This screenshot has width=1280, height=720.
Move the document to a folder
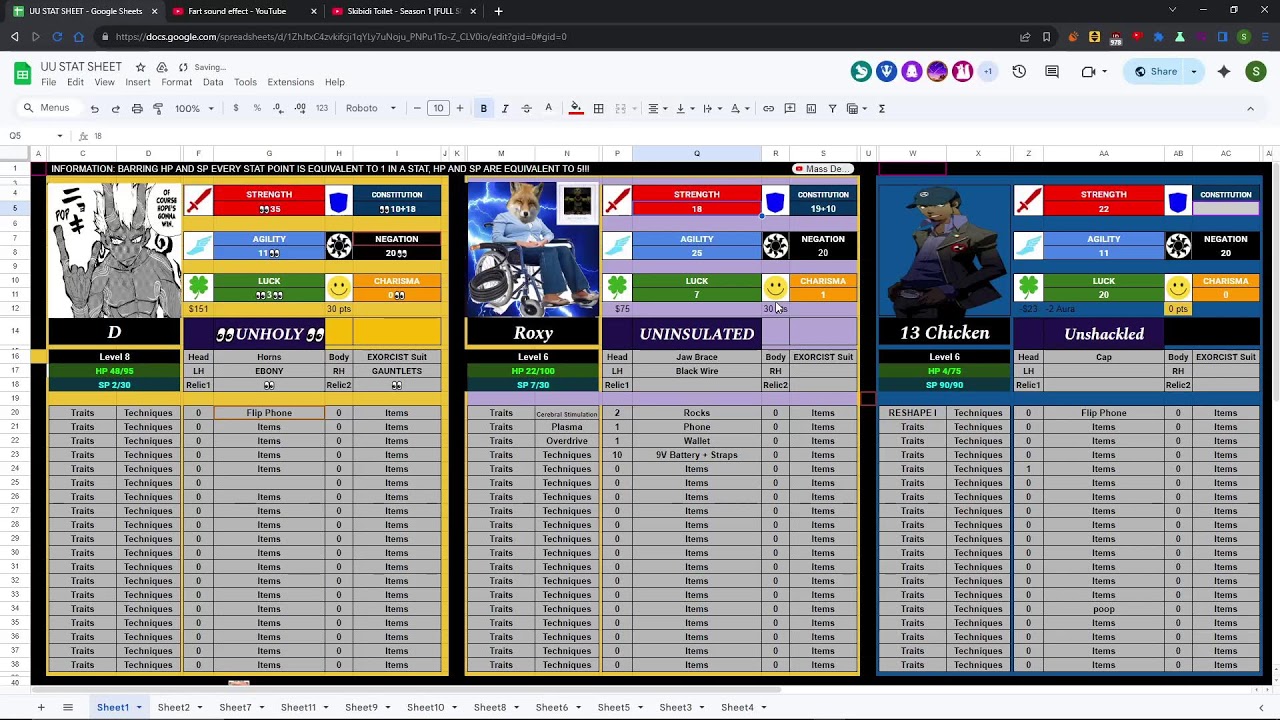coord(161,67)
